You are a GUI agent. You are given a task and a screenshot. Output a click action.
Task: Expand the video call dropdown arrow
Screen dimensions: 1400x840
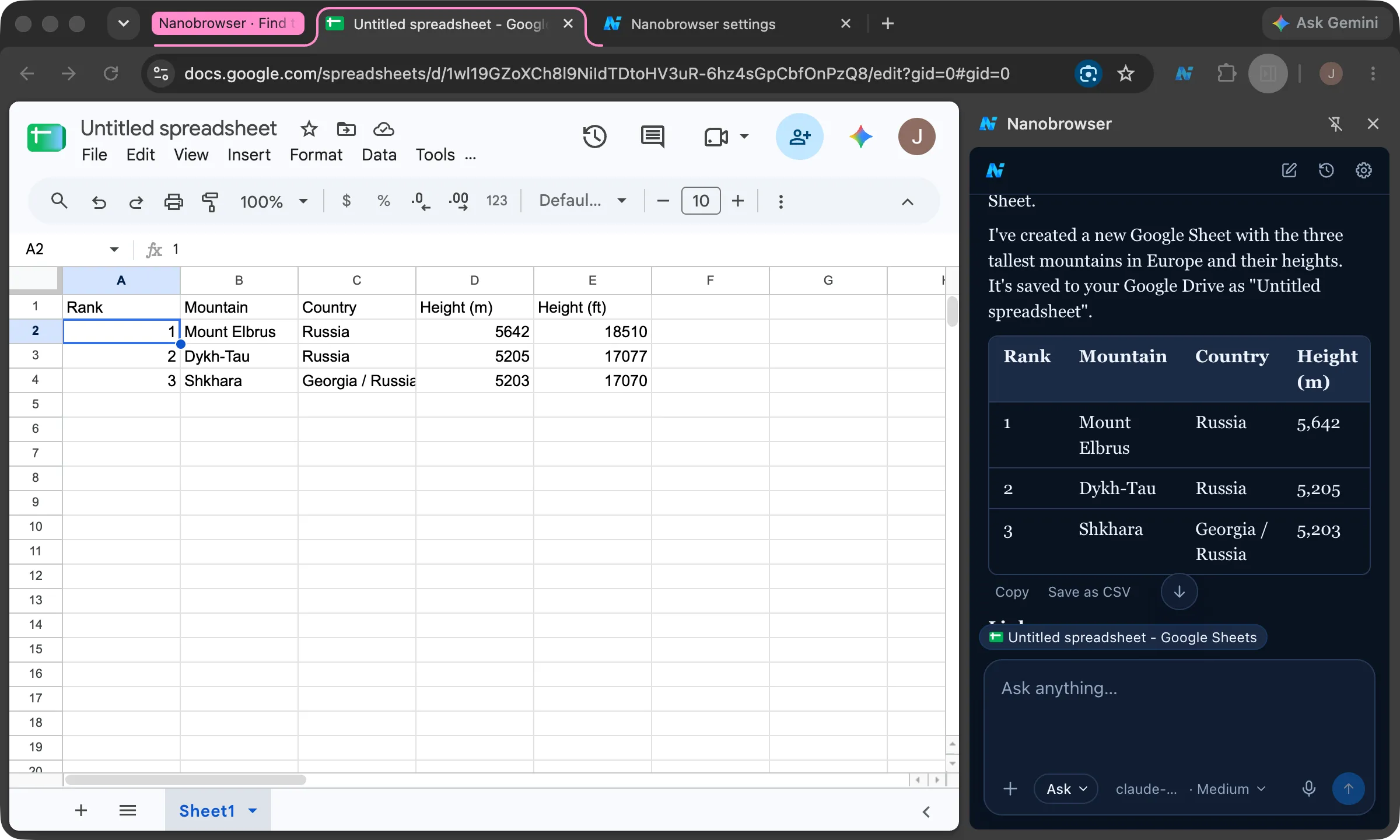[x=744, y=137]
